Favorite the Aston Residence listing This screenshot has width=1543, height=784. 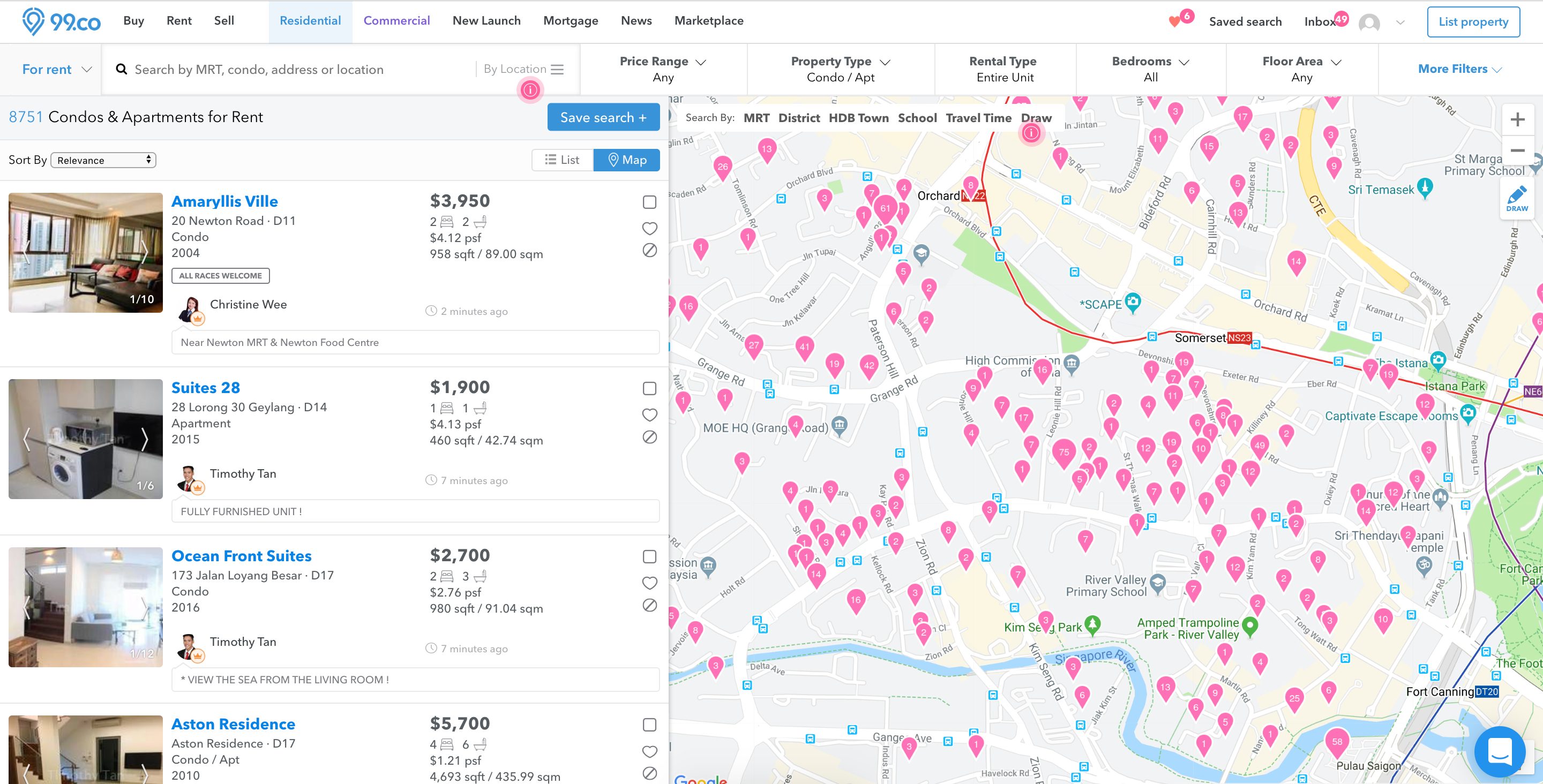649,751
